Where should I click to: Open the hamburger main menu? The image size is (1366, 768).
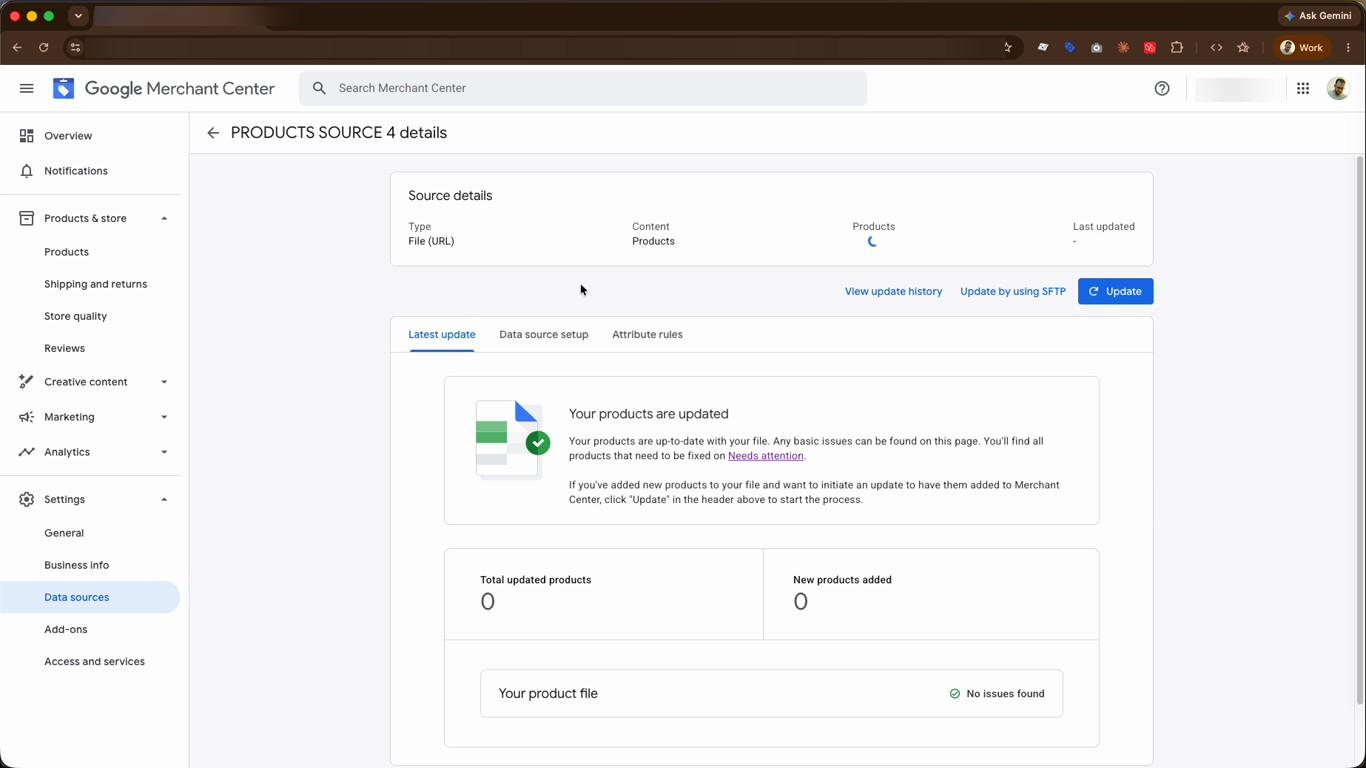[27, 88]
